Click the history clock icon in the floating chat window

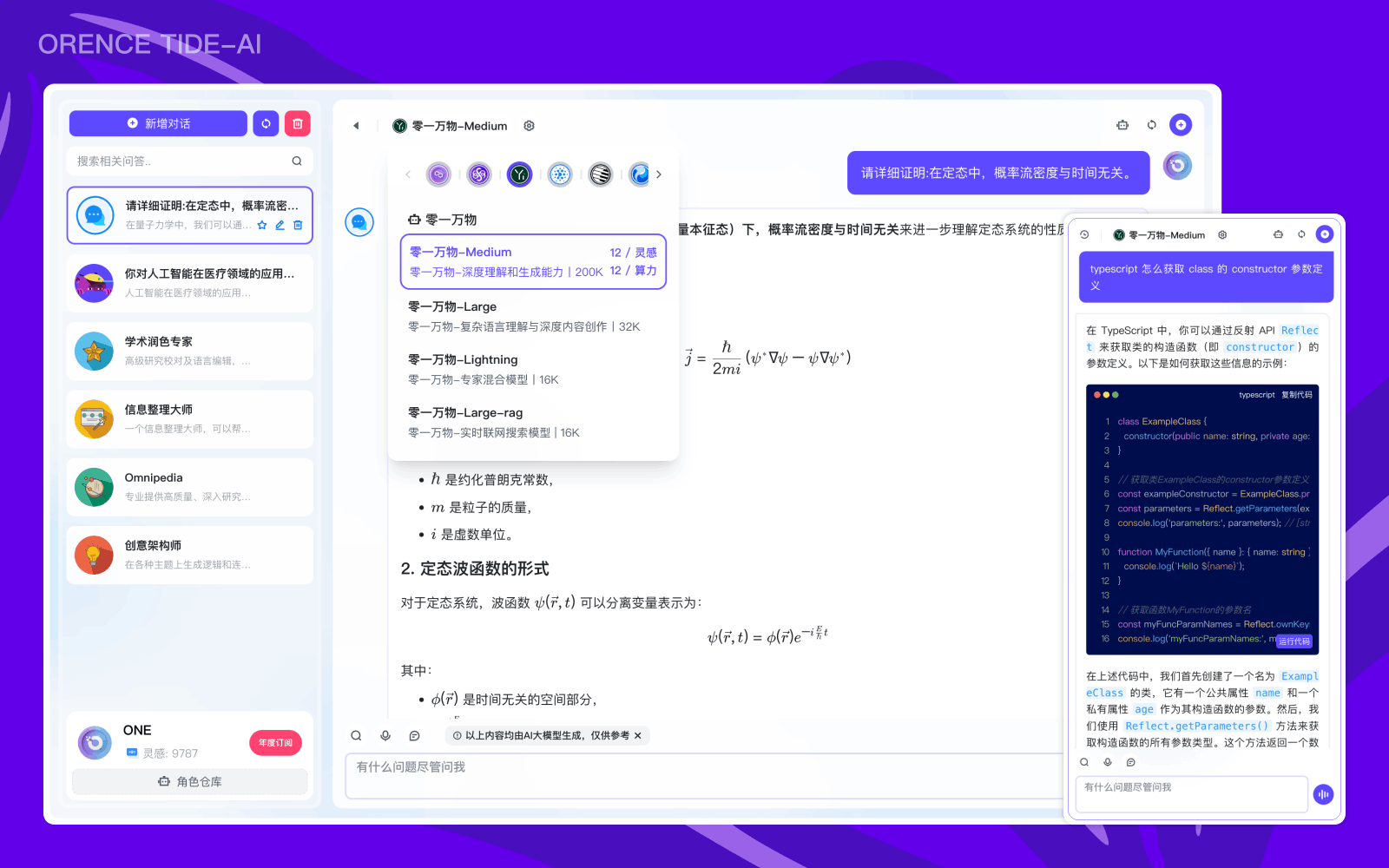(x=1084, y=234)
